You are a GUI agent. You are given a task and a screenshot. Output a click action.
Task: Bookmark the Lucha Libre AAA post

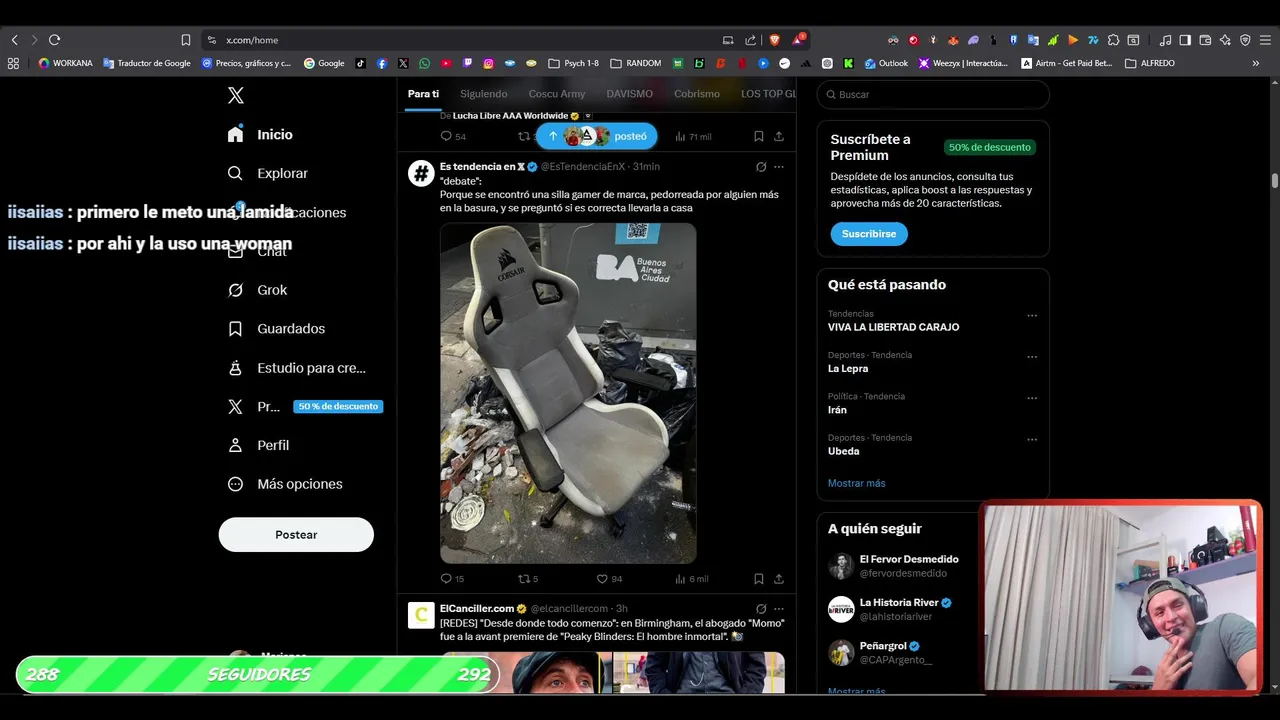pyautogui.click(x=759, y=136)
